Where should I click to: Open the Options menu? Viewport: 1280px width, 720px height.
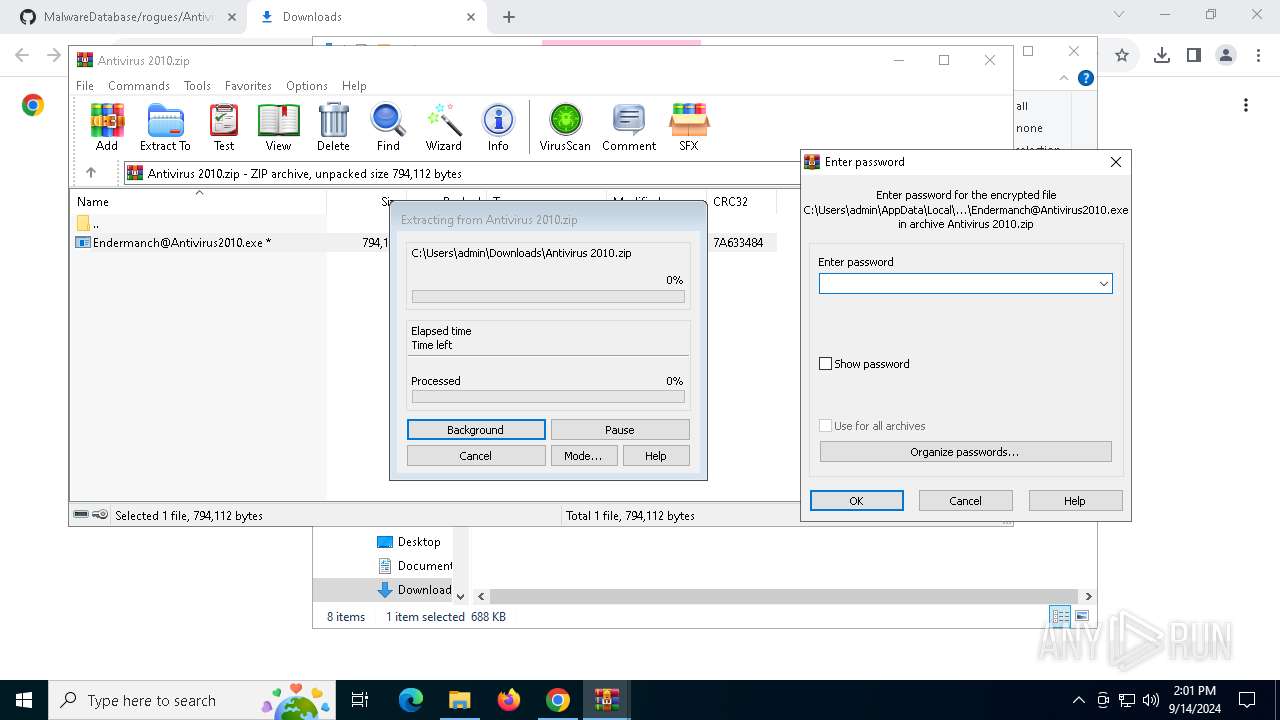(x=307, y=86)
